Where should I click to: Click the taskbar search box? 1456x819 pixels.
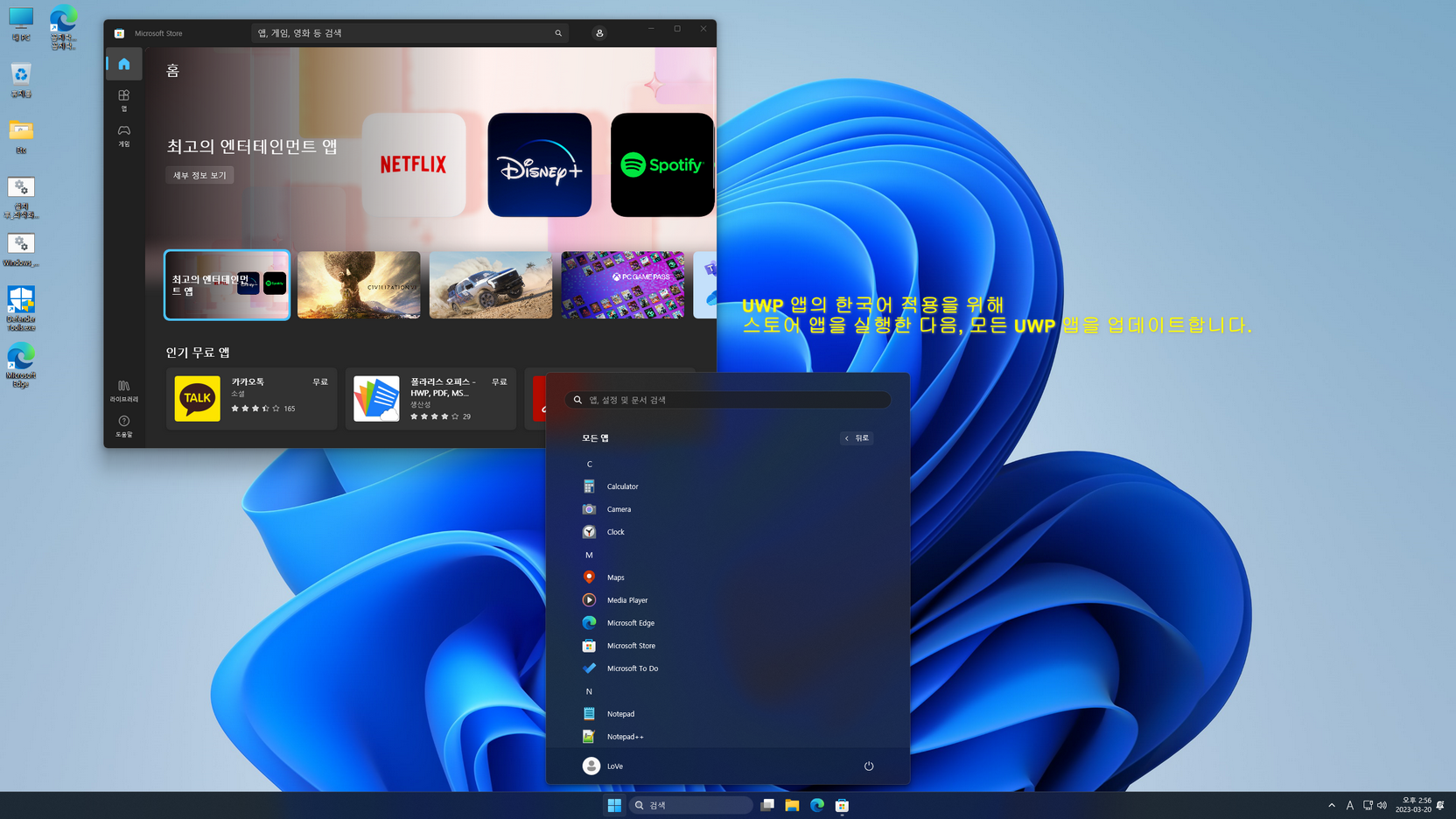691,805
